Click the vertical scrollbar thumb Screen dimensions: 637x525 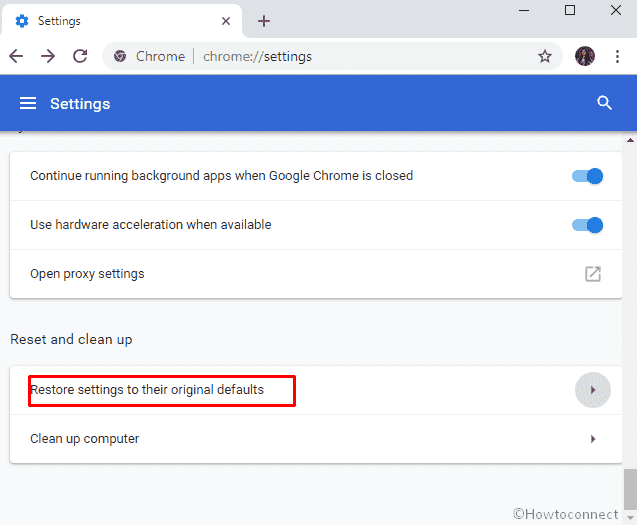[x=630, y=487]
